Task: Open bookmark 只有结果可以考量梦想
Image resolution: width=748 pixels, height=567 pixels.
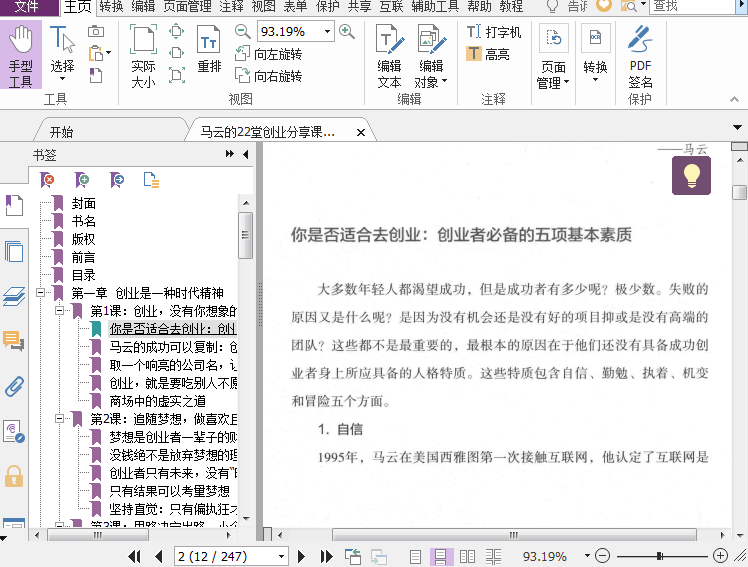Action: coord(170,491)
